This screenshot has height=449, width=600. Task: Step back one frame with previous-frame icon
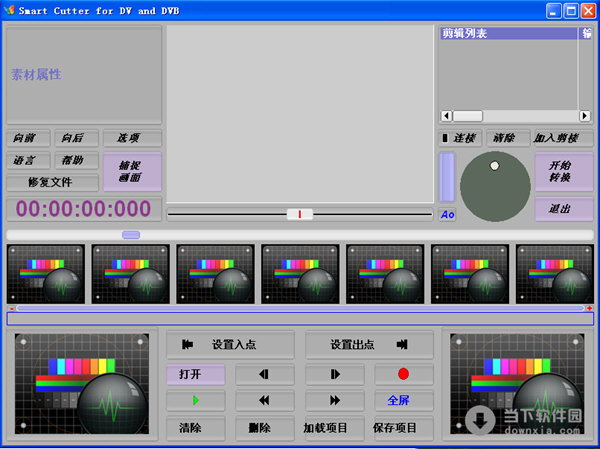click(x=265, y=374)
